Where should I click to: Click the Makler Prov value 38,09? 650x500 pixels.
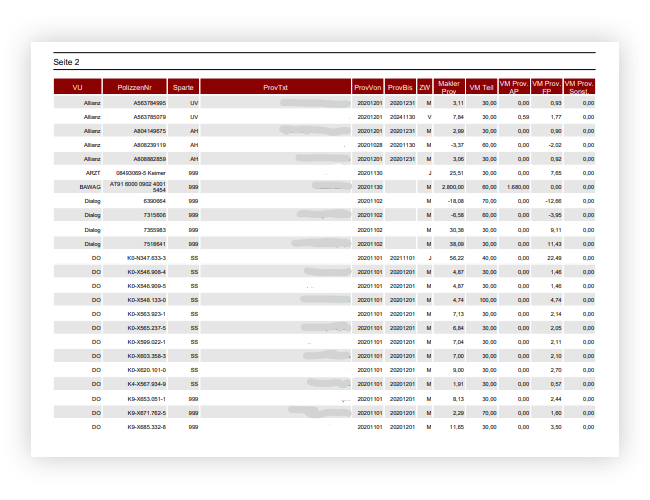456,244
